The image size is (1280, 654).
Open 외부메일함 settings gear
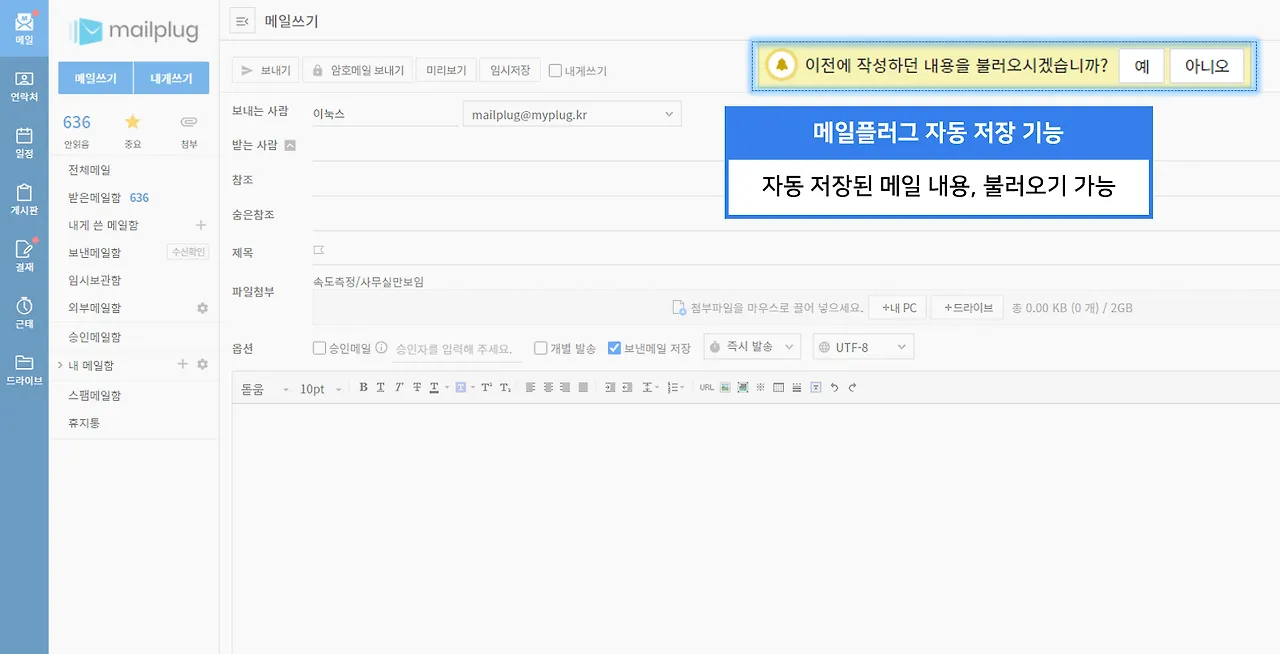click(x=202, y=308)
